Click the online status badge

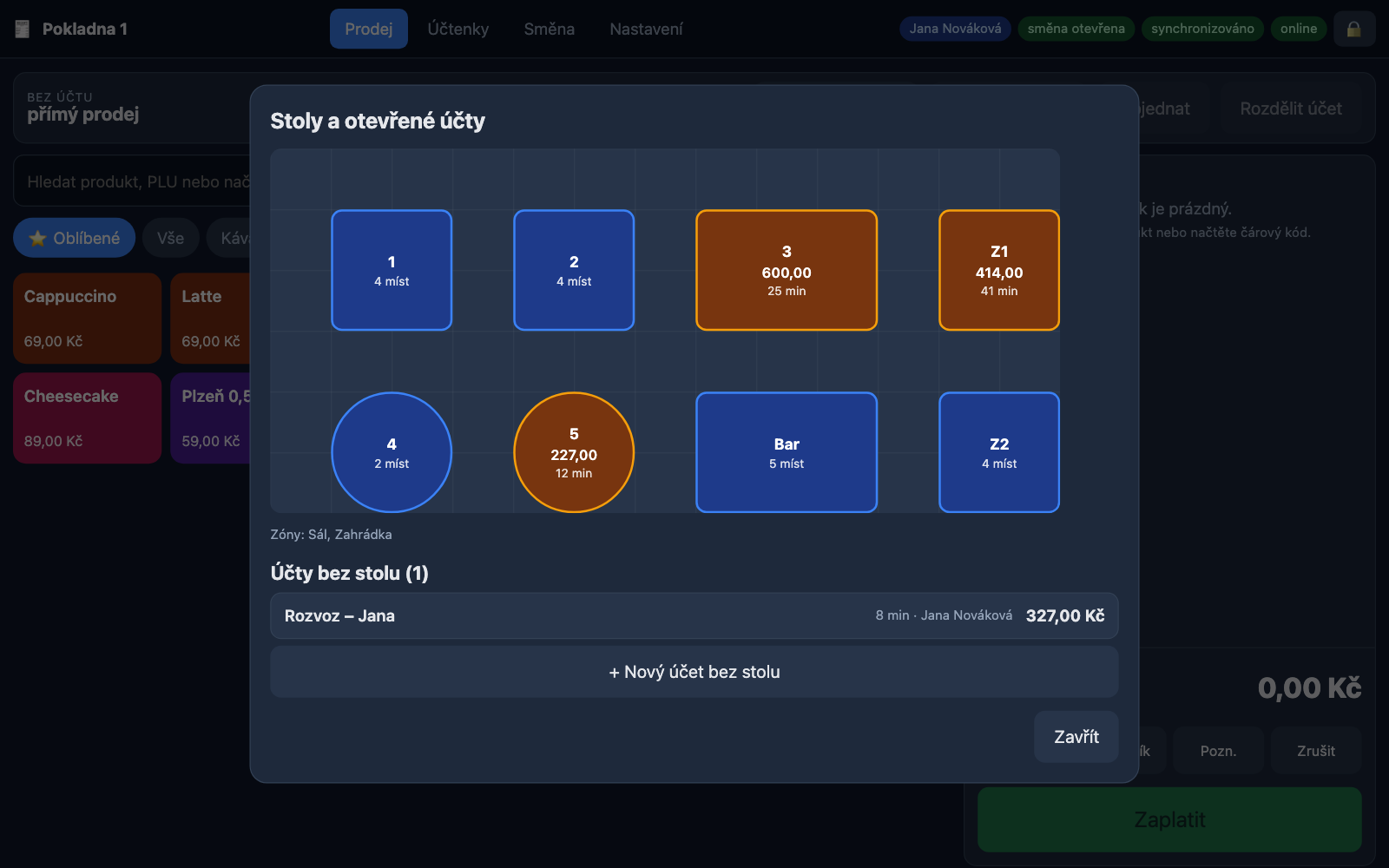point(1299,29)
